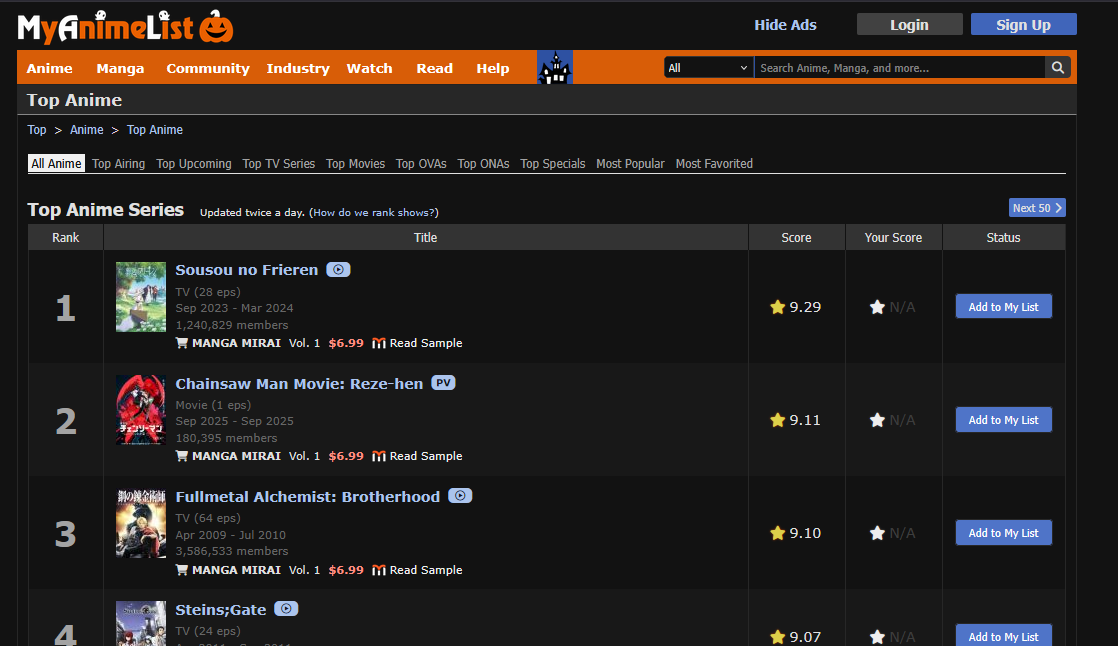
Task: Click the Hide Ads link
Action: [x=785, y=24]
